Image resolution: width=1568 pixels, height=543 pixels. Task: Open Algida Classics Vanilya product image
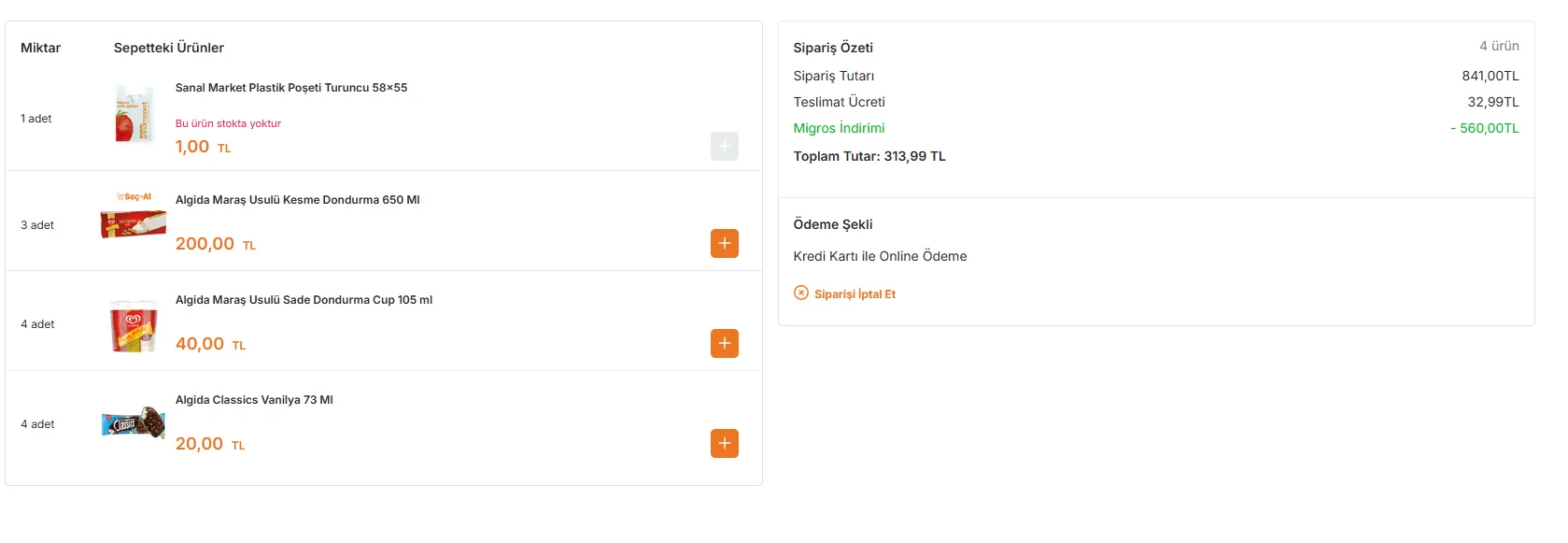[x=134, y=423]
